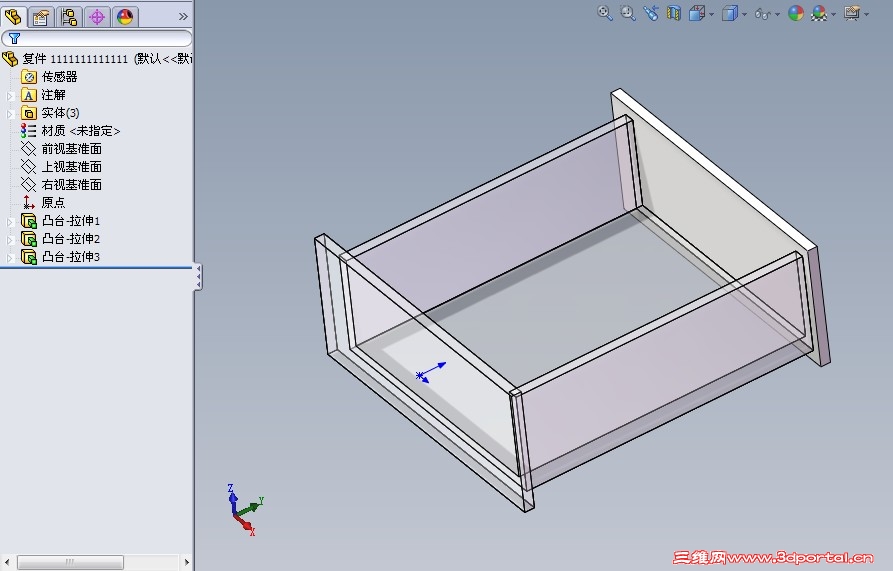893x571 pixels.
Task: Click the 实体(3) folder icon
Action: [x=28, y=113]
